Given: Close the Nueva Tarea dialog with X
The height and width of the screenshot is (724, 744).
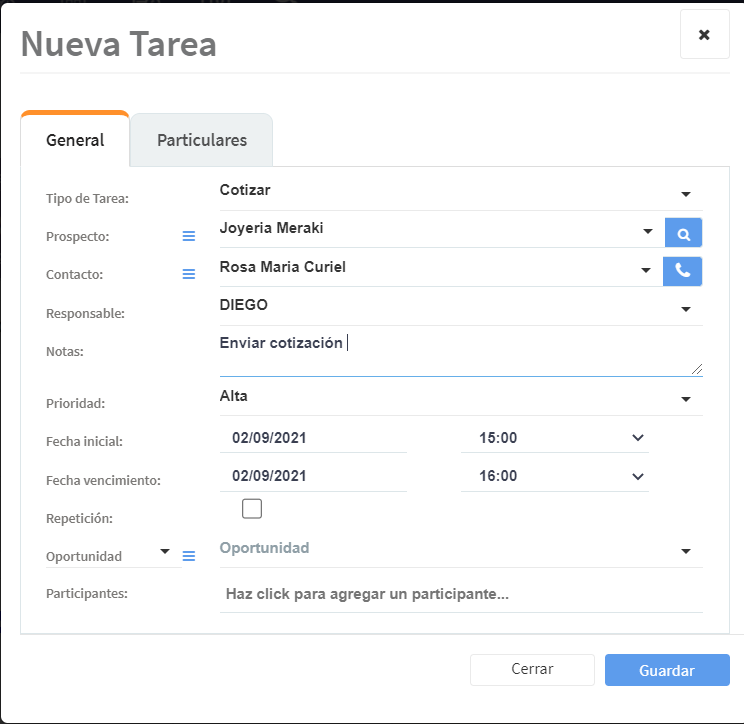Looking at the screenshot, I should pyautogui.click(x=704, y=35).
